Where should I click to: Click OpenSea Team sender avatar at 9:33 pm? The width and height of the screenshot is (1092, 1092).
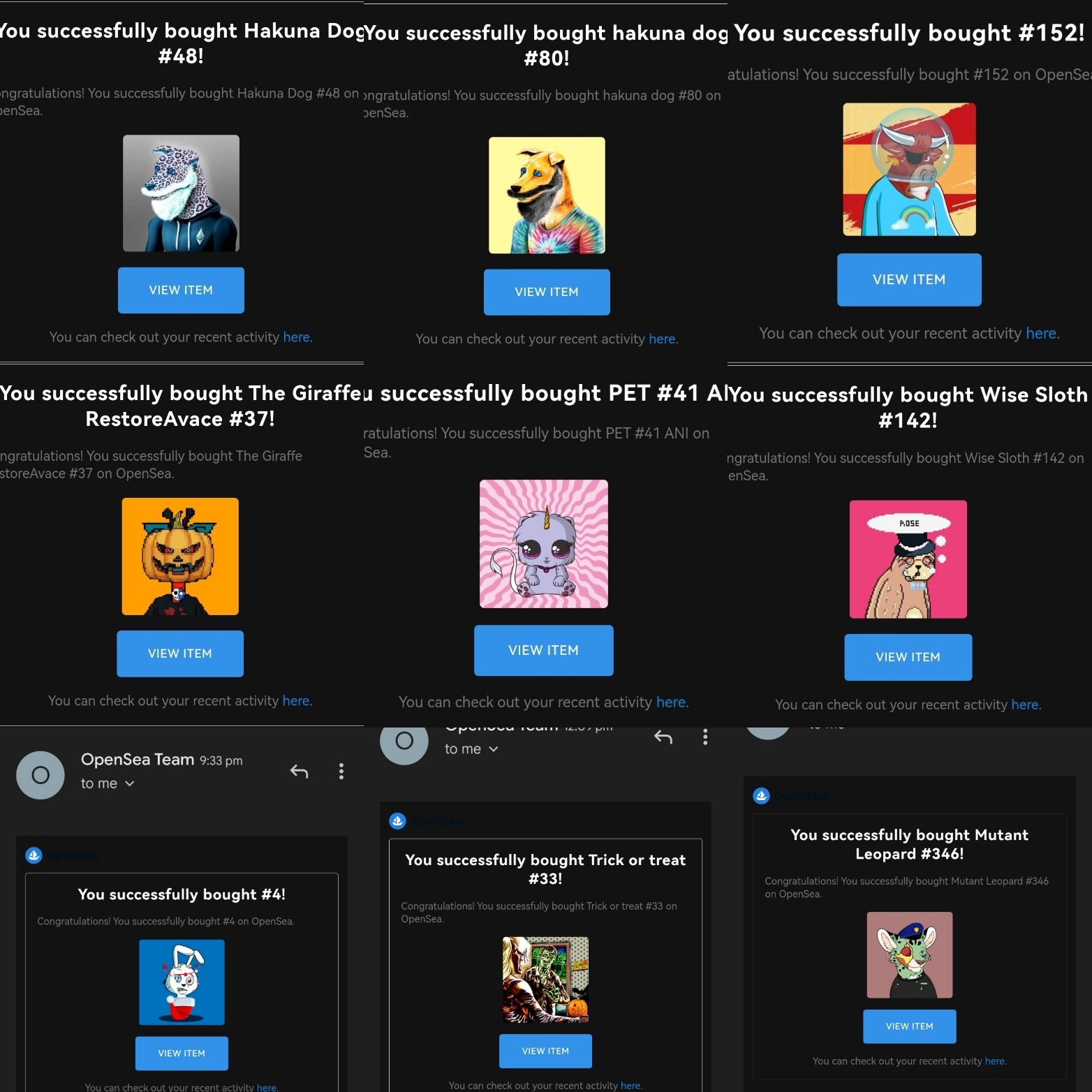(x=40, y=775)
